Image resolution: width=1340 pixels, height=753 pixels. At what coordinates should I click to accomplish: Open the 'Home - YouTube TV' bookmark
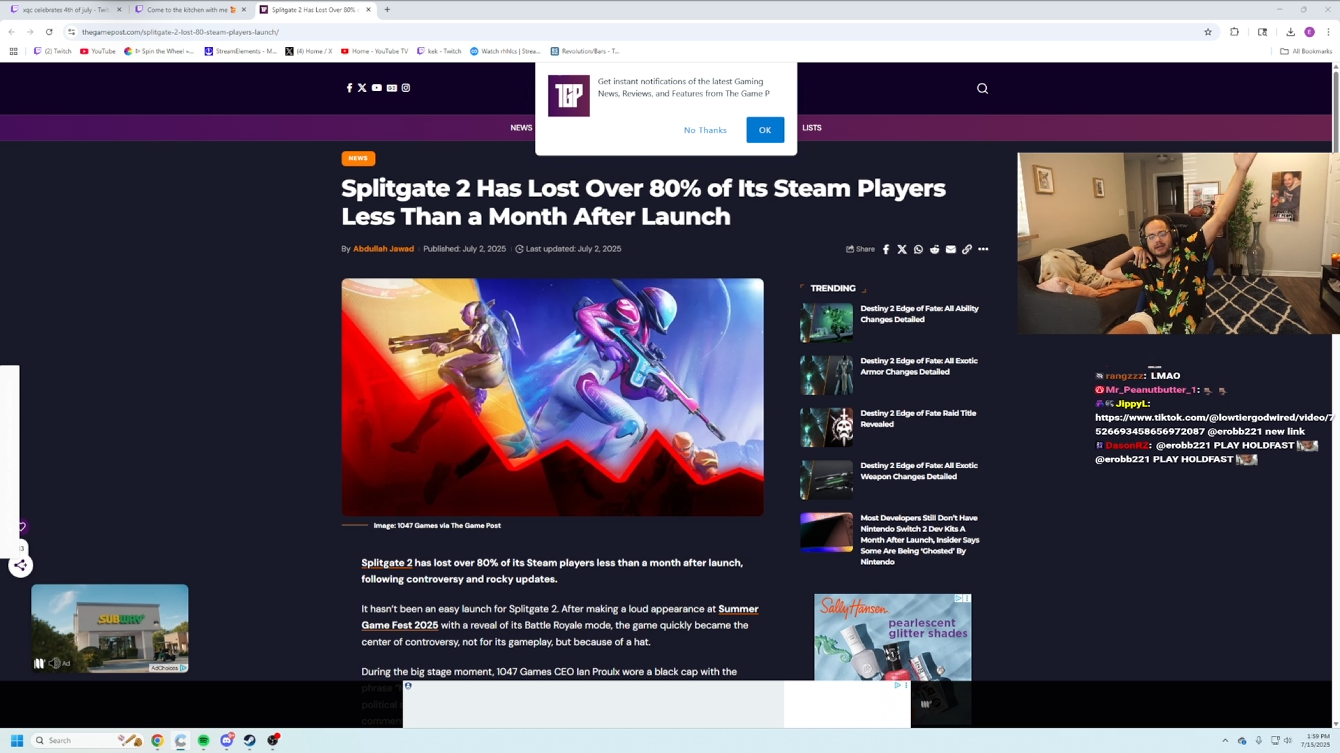[374, 51]
